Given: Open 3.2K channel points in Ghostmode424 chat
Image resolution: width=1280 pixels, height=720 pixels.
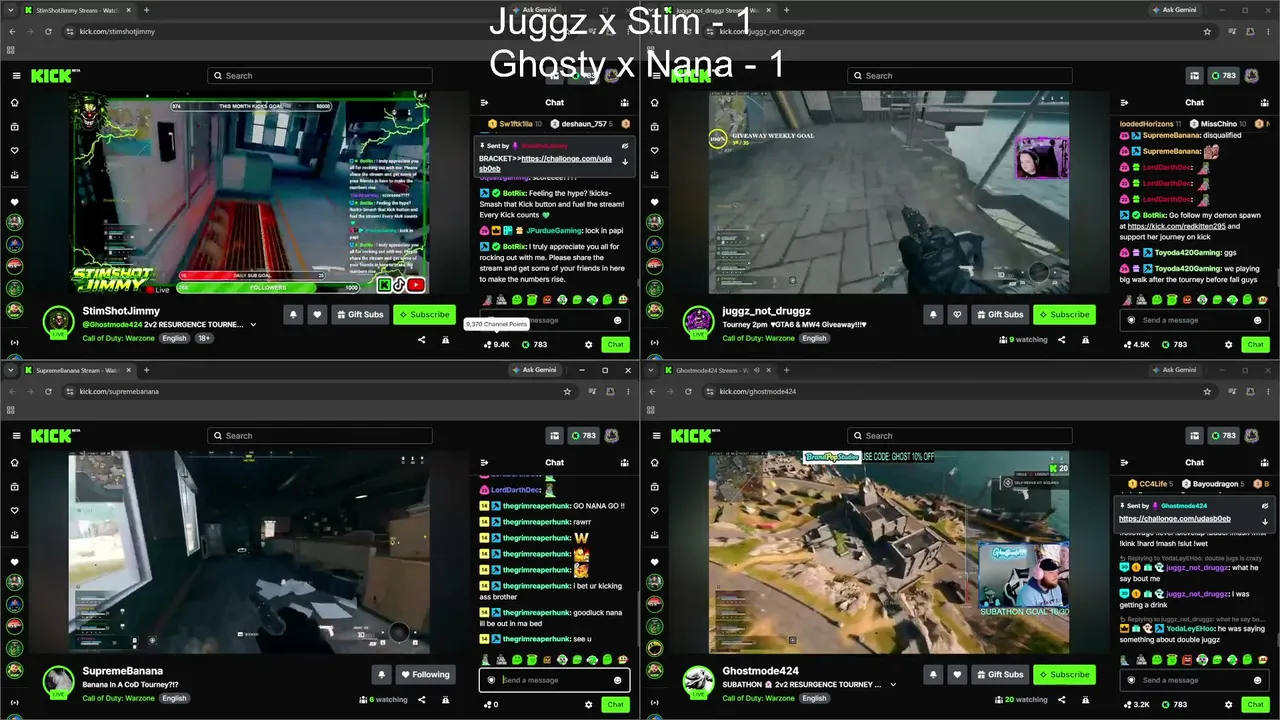Looking at the screenshot, I should tap(1137, 705).
